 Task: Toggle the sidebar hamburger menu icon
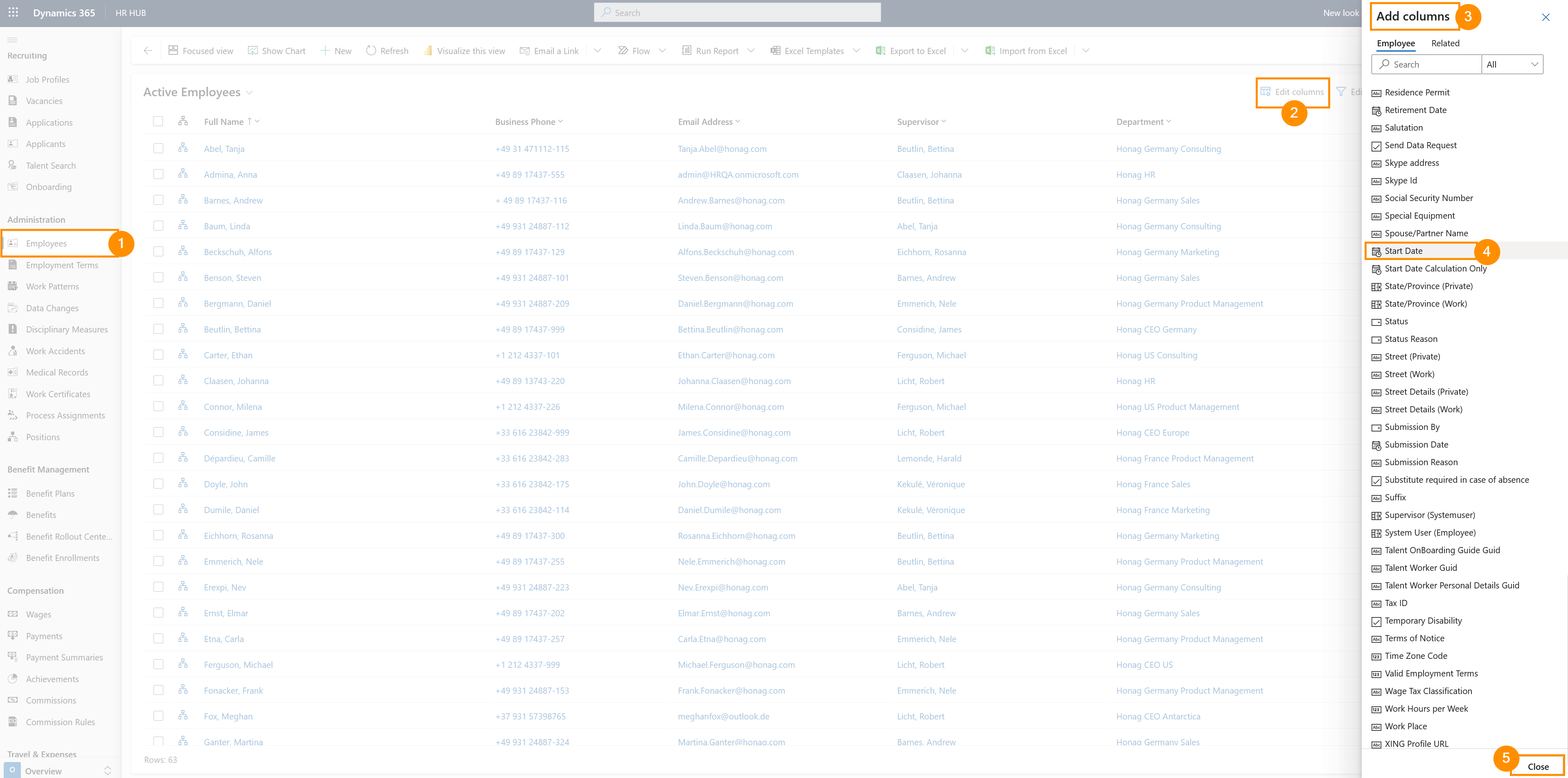pyautogui.click(x=12, y=40)
